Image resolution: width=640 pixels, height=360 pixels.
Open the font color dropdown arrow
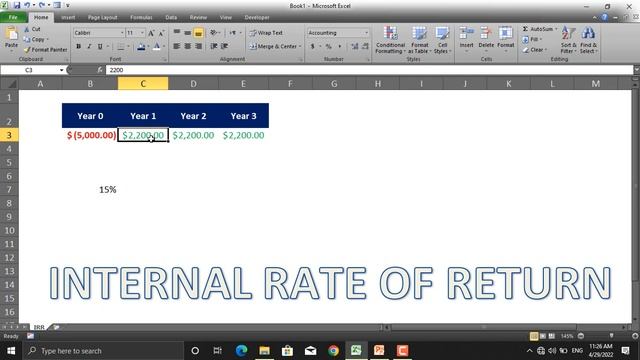(164, 47)
